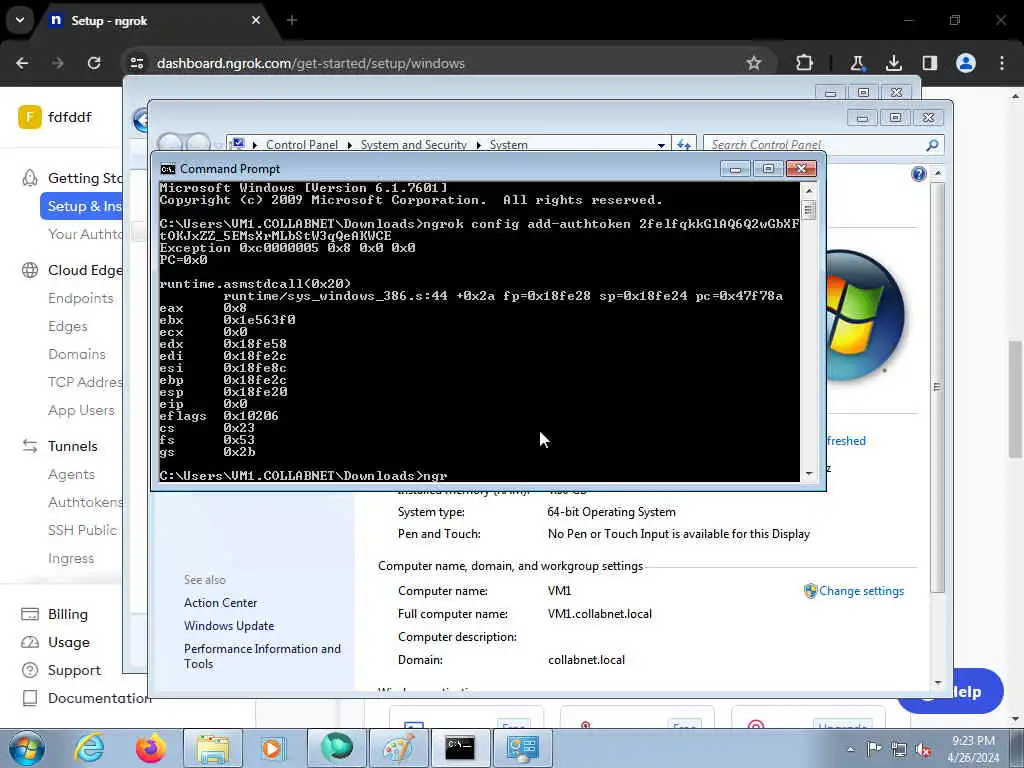The width and height of the screenshot is (1024, 768).
Task: Show hidden tray icons arrow
Action: pyautogui.click(x=850, y=749)
